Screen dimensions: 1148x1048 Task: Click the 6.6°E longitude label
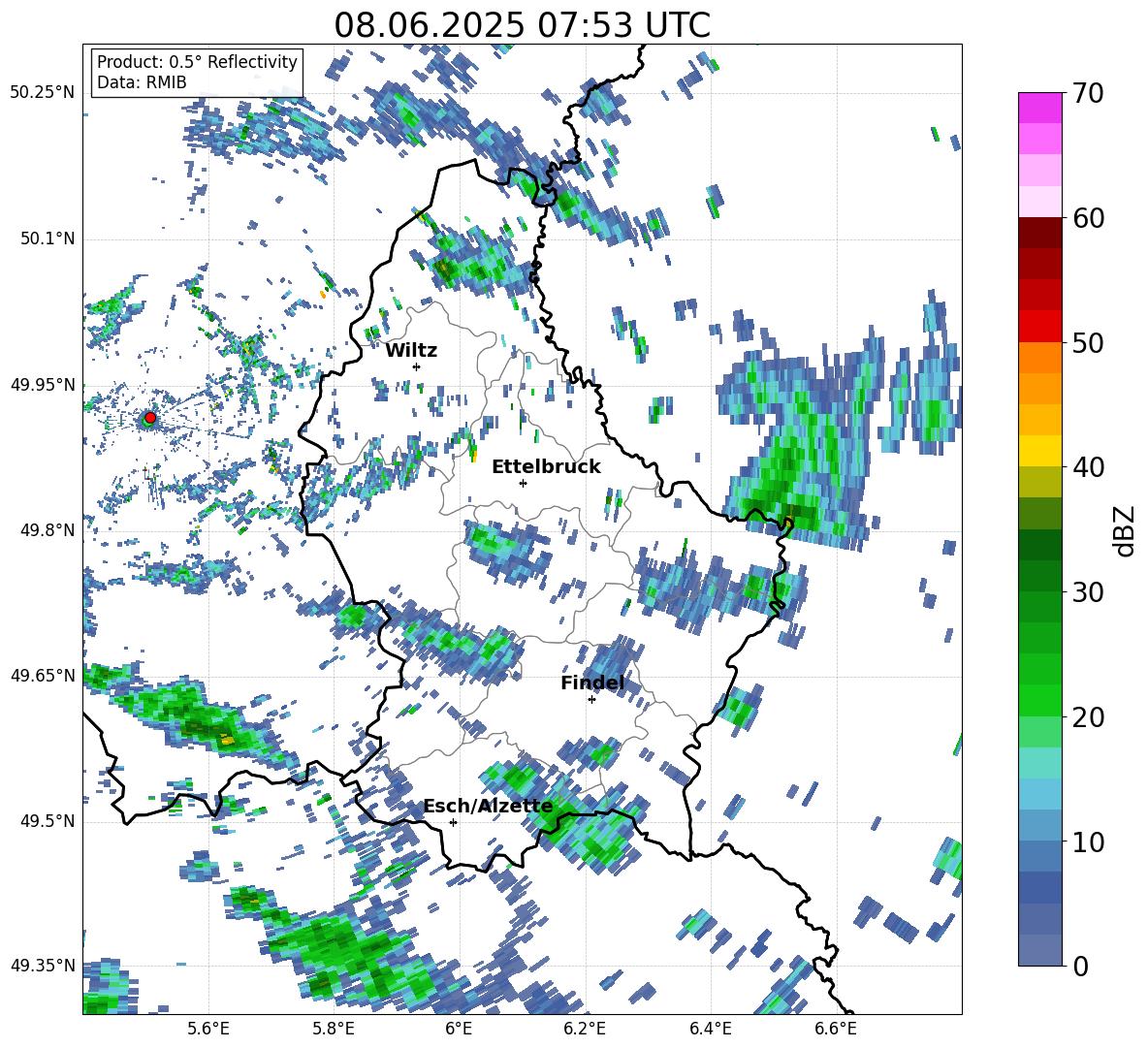(836, 1029)
